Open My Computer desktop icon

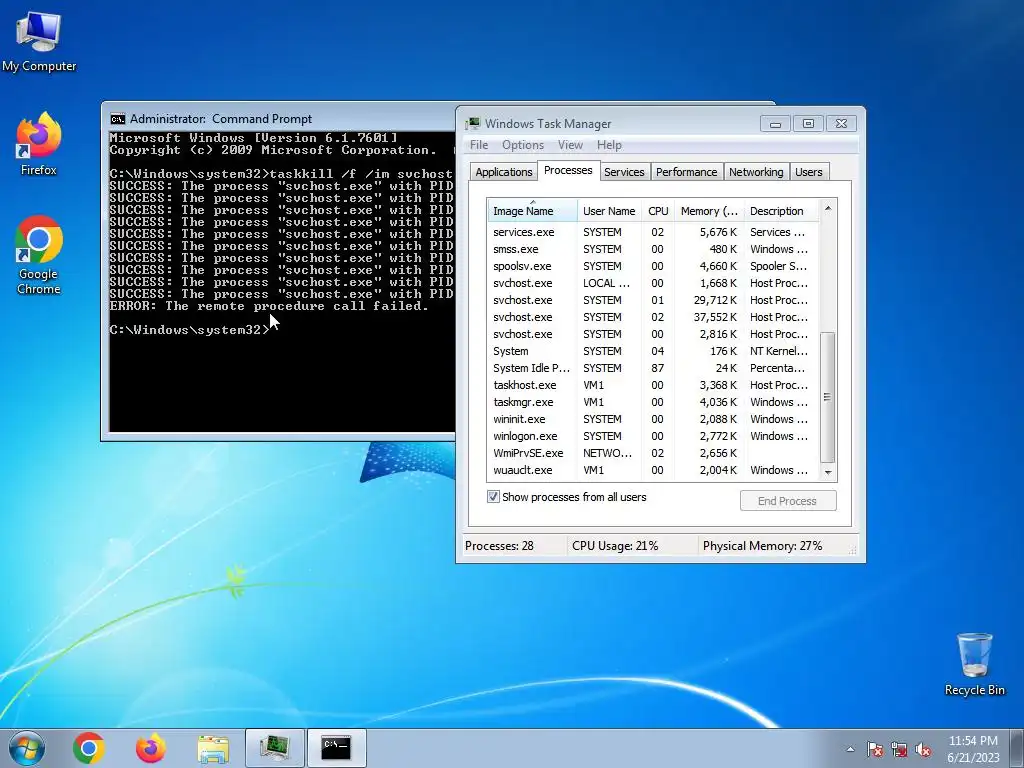pyautogui.click(x=39, y=41)
